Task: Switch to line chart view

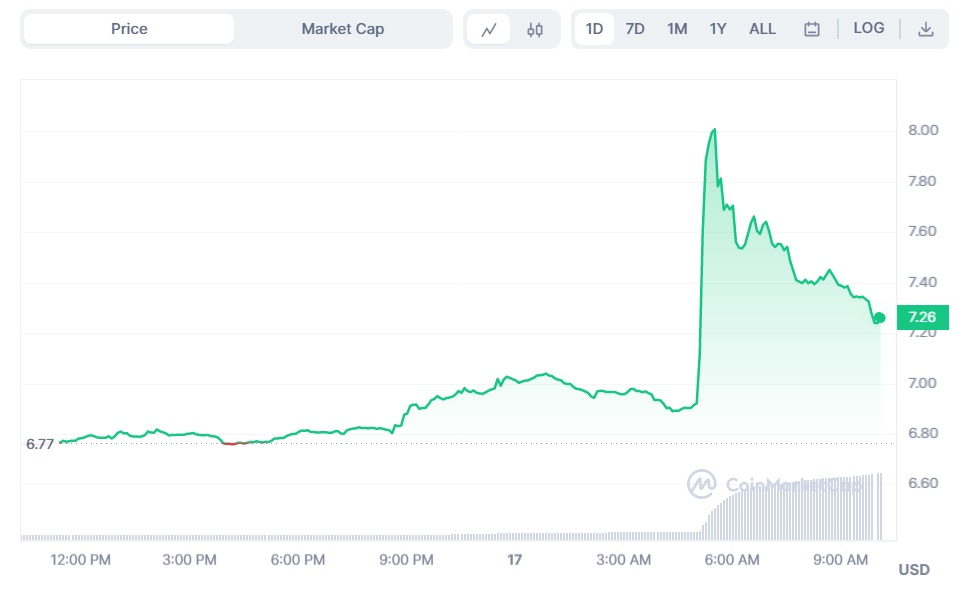Action: pyautogui.click(x=489, y=29)
